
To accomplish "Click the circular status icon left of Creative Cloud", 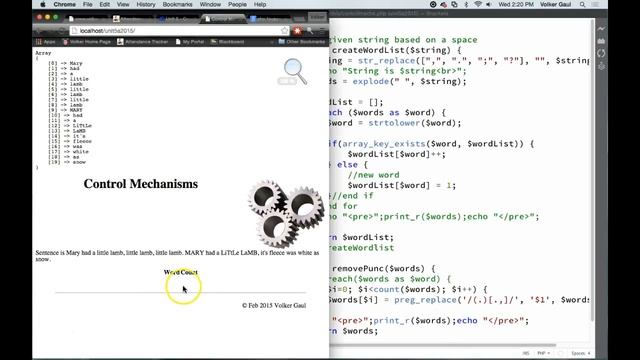I will pos(433,4).
